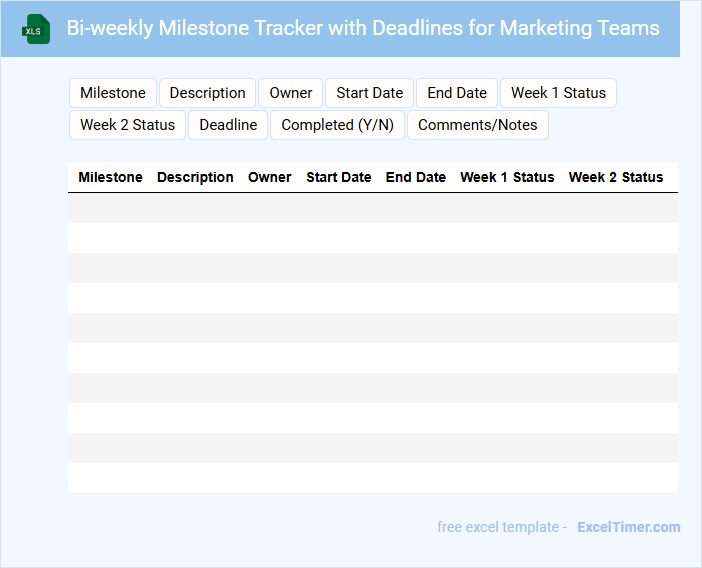Click the Owner tag button
The height and width of the screenshot is (568, 702).
[291, 93]
